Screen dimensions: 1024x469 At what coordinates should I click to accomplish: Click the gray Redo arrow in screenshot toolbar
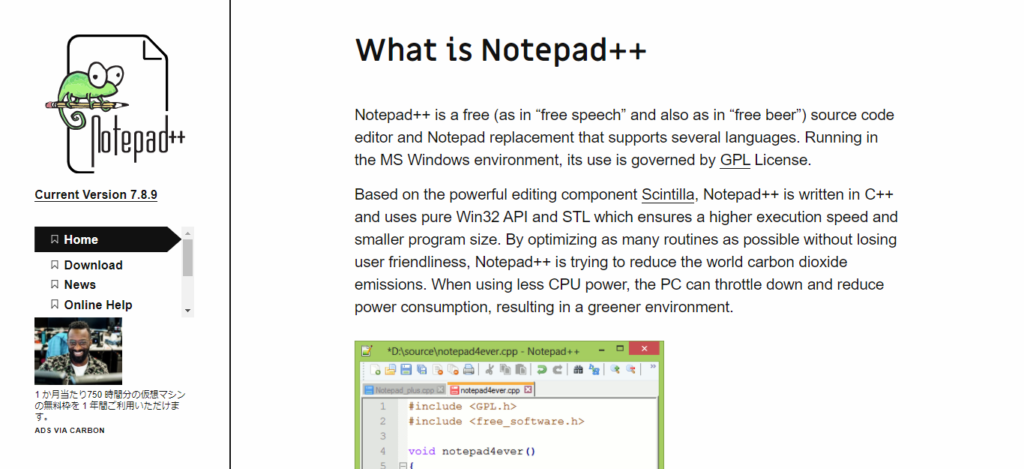click(x=558, y=370)
